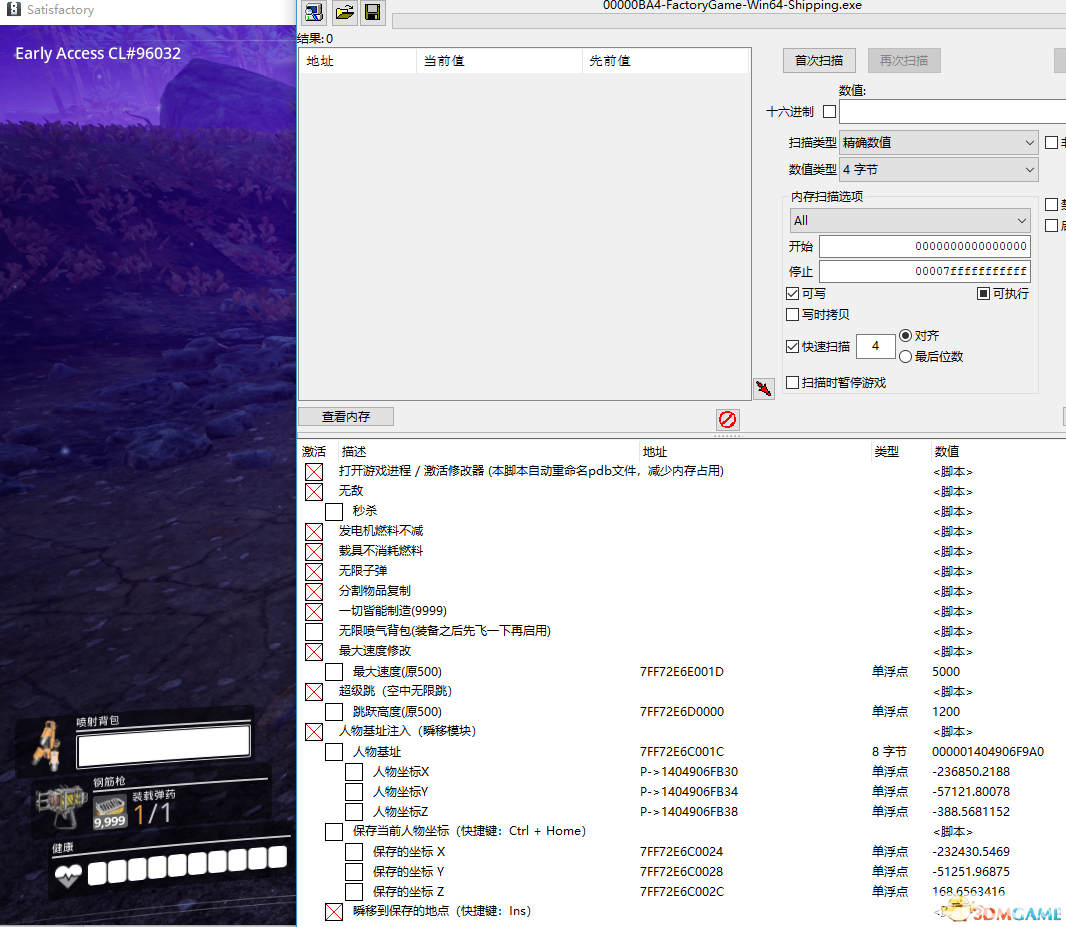
Task: Click the rebar gun icon in HUD
Action: pos(61,805)
